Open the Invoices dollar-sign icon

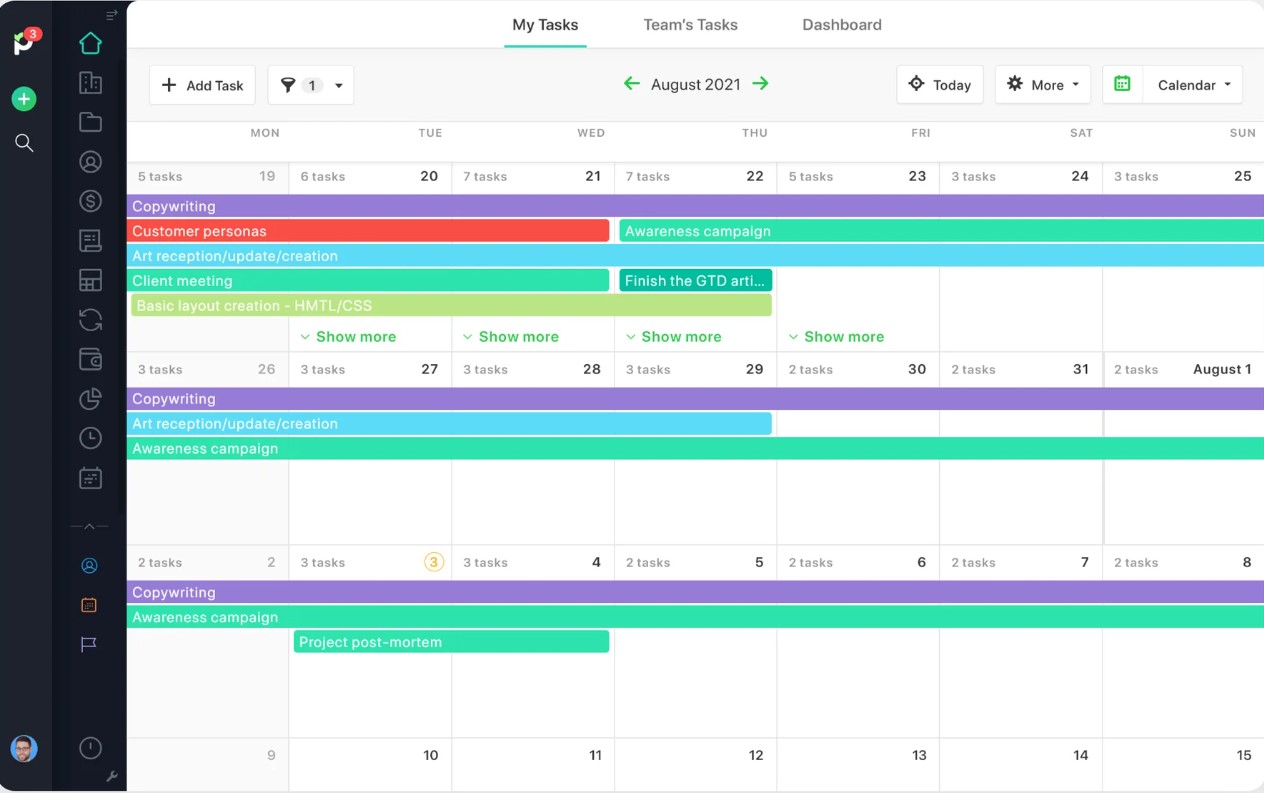(x=90, y=200)
